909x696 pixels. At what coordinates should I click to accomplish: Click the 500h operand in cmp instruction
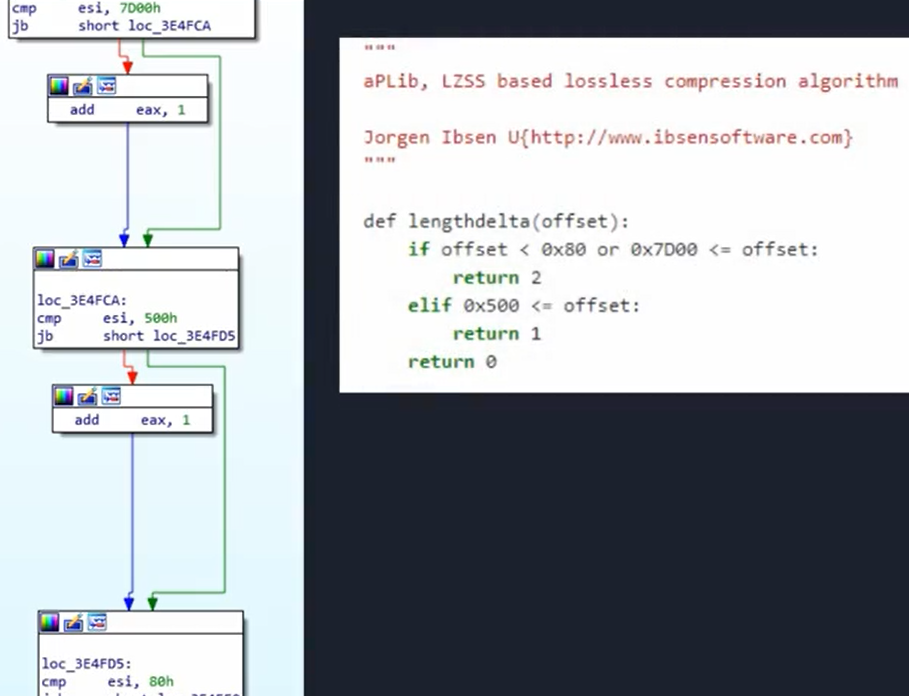pos(159,318)
